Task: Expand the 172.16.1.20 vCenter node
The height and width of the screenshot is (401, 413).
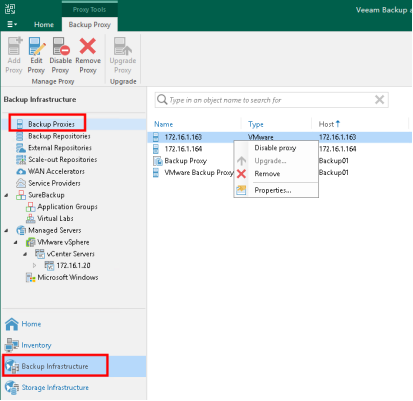Action: coord(35,266)
